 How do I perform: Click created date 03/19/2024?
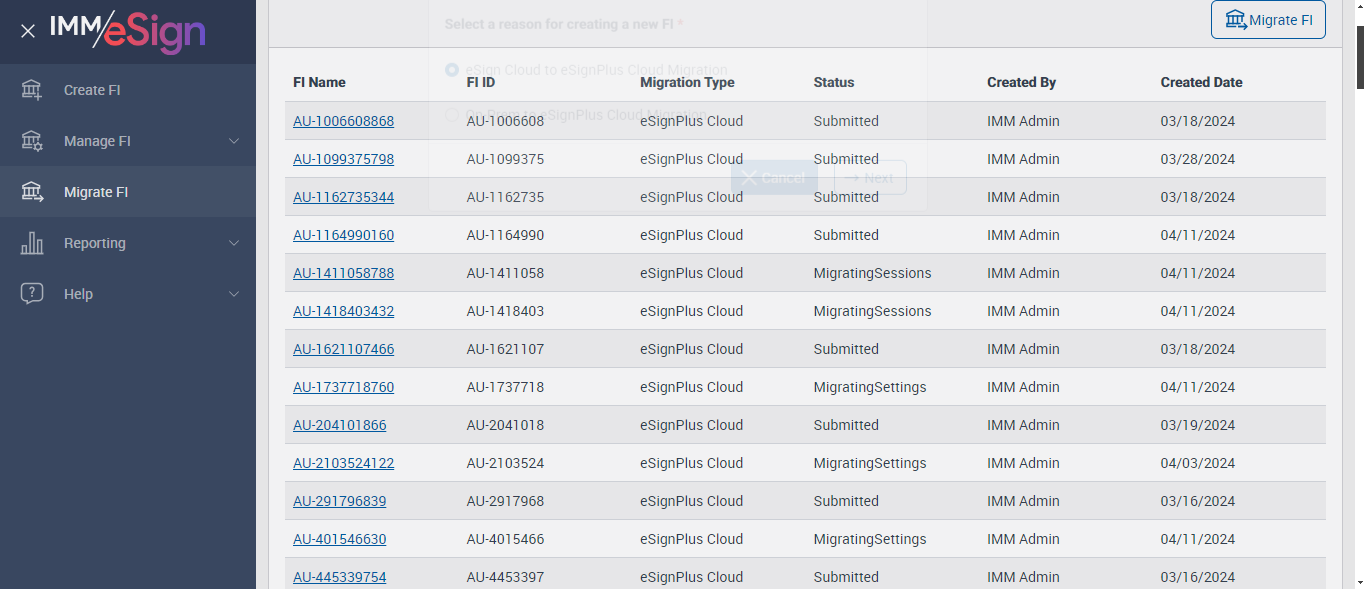(1198, 425)
